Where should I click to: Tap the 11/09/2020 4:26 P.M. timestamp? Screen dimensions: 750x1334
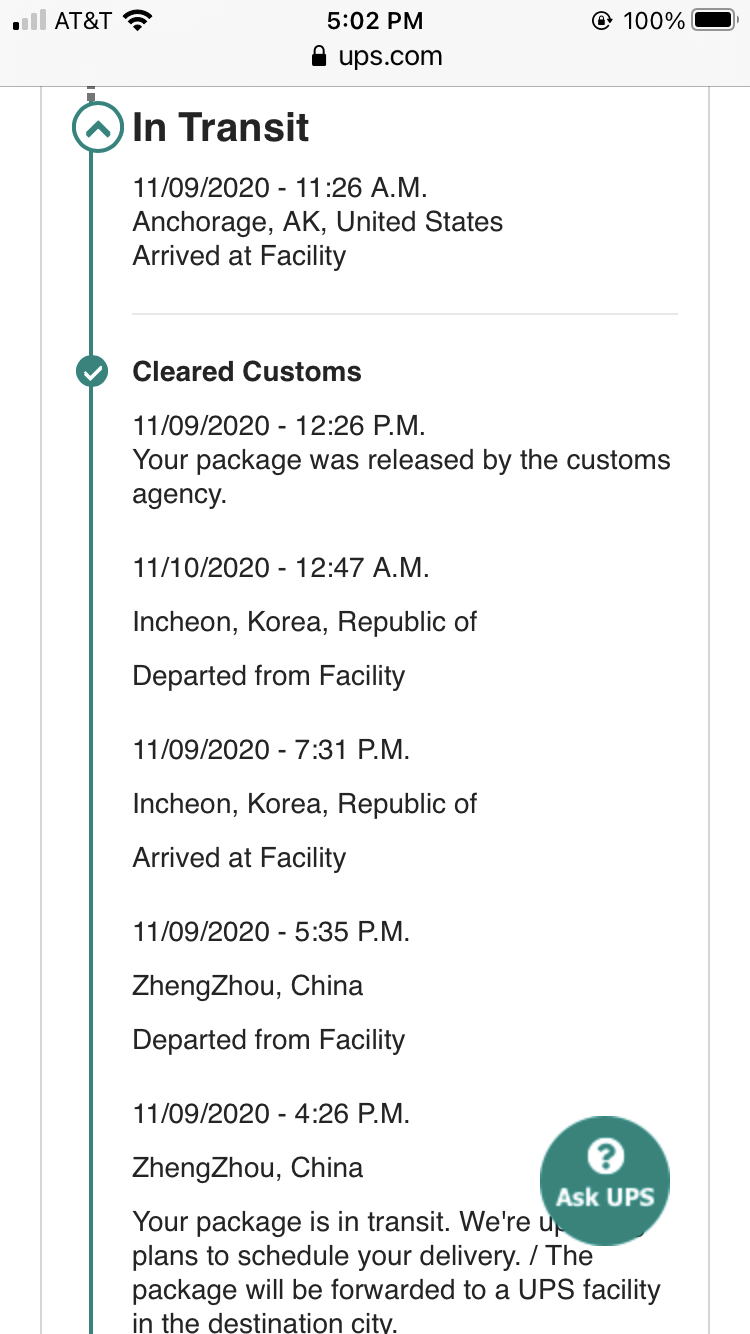point(271,1114)
